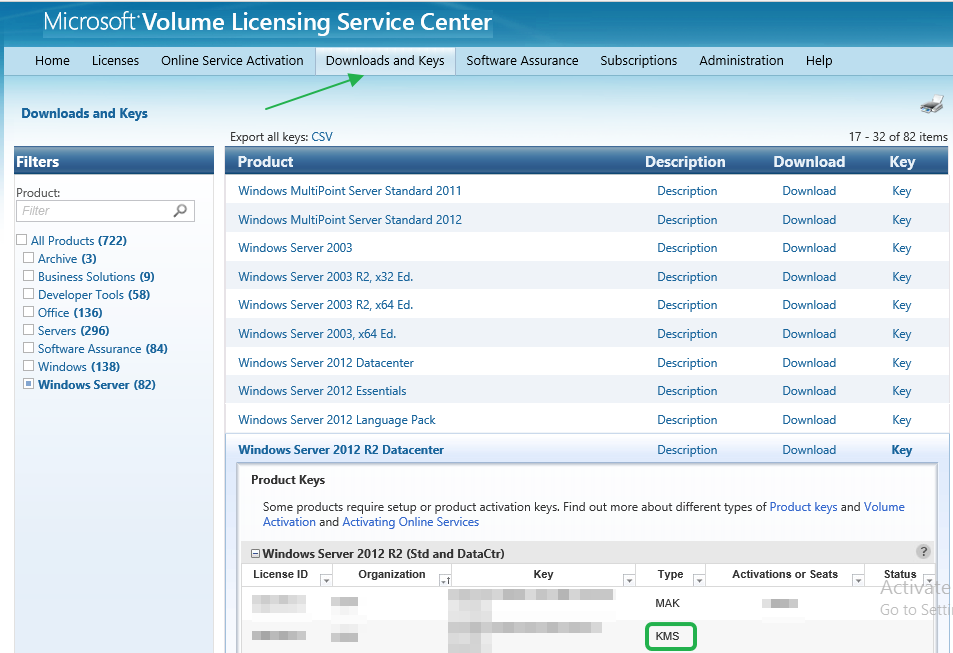Open the Windows MultiPoint Server Standard 2012 product link

(x=350, y=219)
